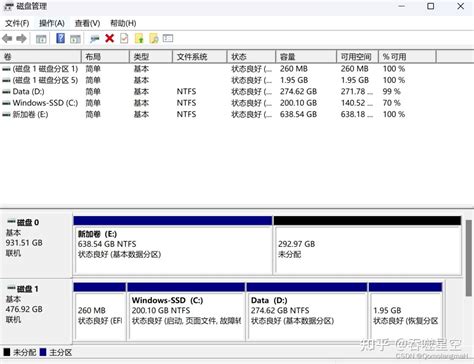Click the blue Help question-mark icon
474x364 pixels.
point(60,38)
